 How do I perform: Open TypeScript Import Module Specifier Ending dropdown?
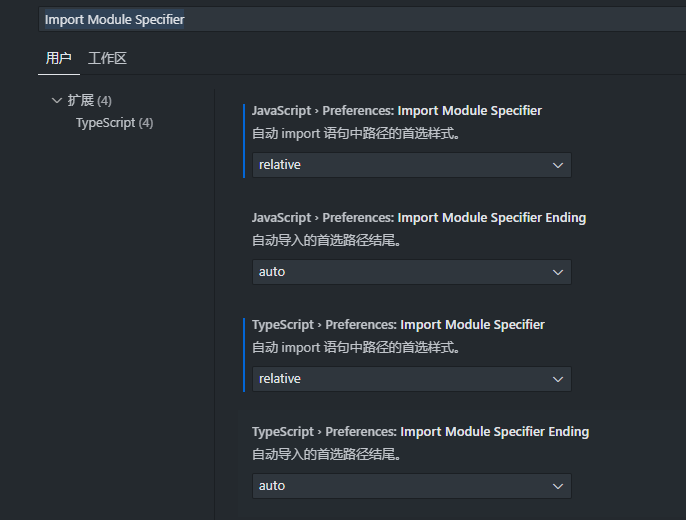coord(411,486)
